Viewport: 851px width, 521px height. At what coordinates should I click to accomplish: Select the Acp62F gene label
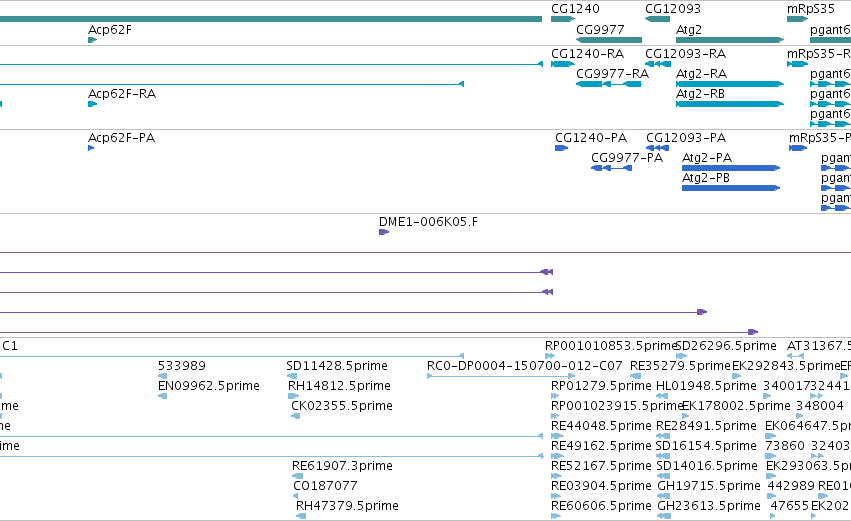110,29
